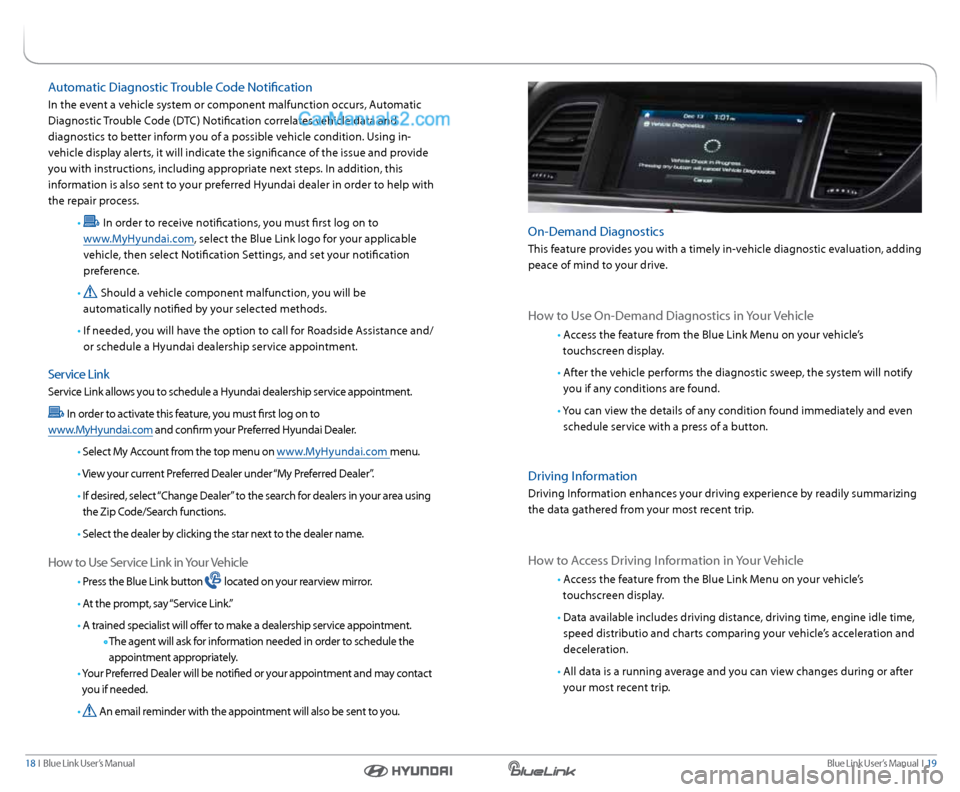Click the paragraph "This feature provides you with a timely"

tap(724, 256)
